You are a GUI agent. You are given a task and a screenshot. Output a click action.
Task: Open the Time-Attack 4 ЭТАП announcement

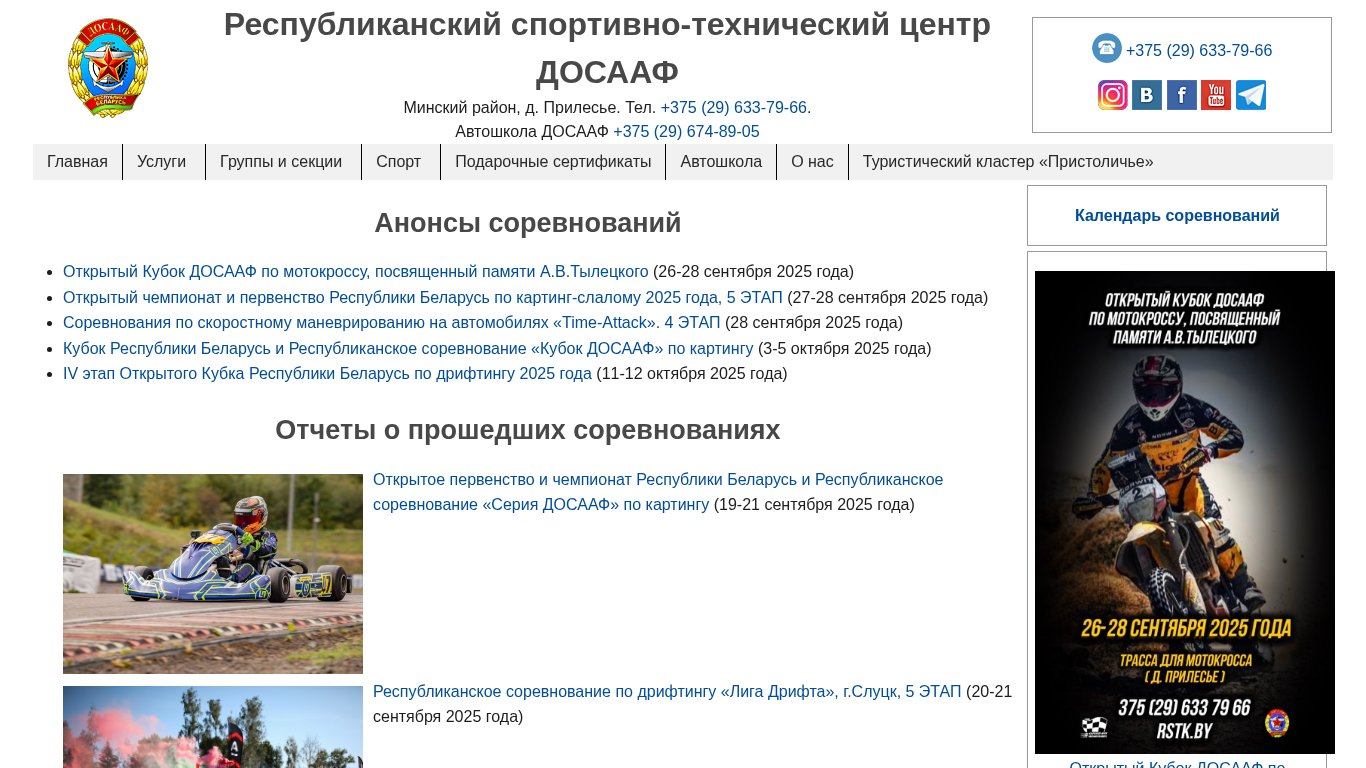(392, 322)
